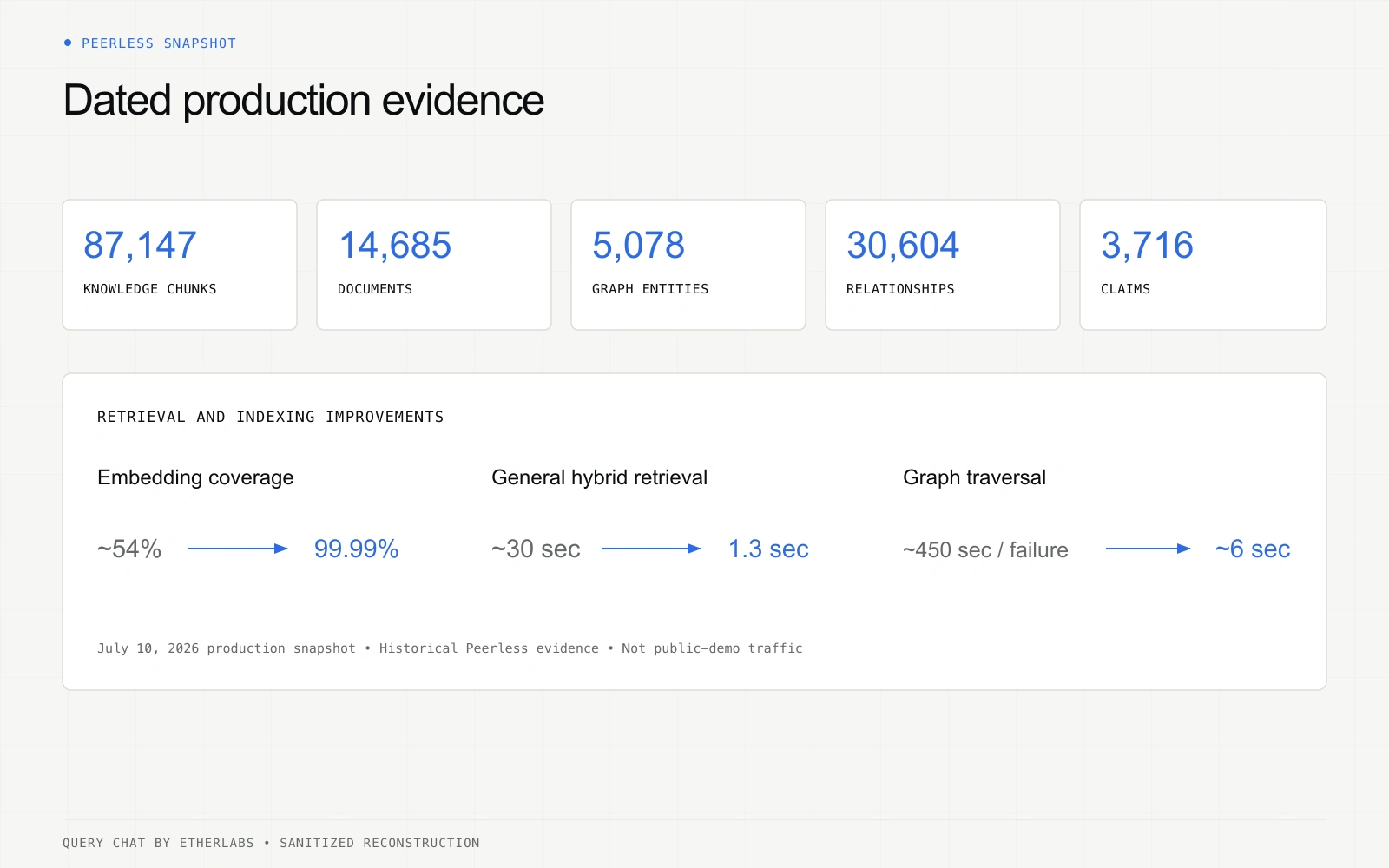Select the 3,716 claims value
Image resolution: width=1389 pixels, height=868 pixels.
(1147, 245)
